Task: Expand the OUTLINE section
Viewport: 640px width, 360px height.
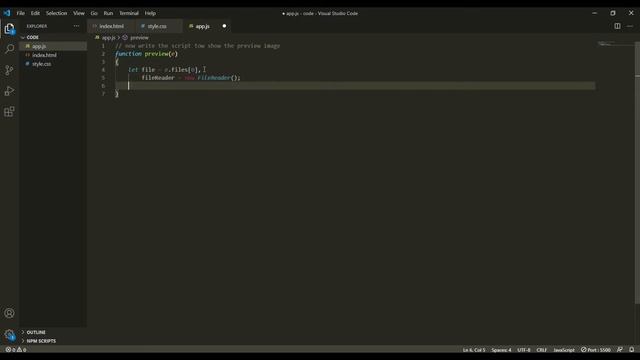Action: pos(53,332)
